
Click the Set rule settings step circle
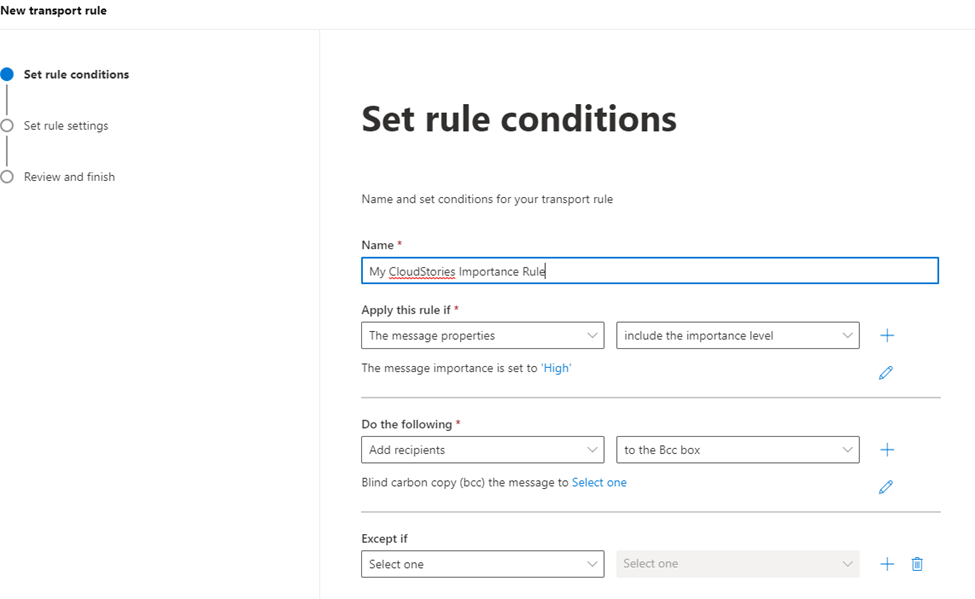7,126
